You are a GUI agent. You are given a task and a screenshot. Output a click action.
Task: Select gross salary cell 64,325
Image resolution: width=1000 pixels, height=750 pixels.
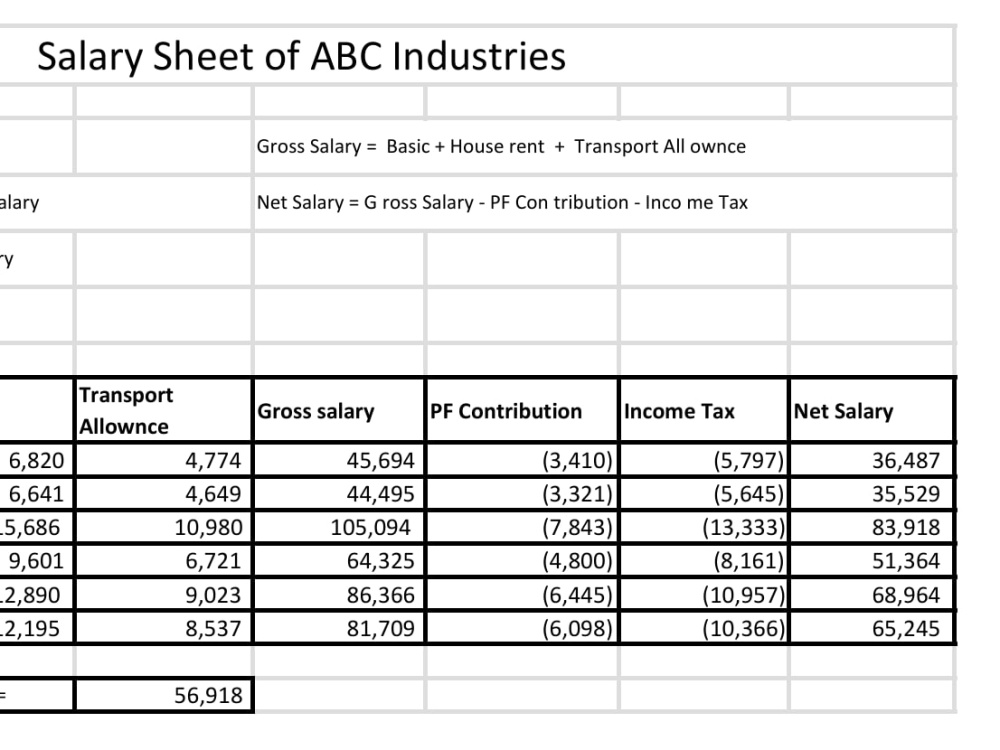coord(339,561)
